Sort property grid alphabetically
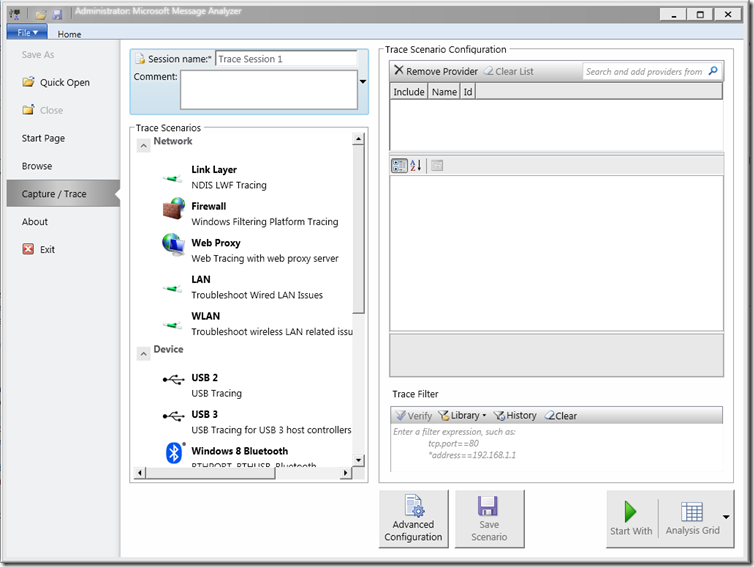Screen dimensions: 754x567 416,166
